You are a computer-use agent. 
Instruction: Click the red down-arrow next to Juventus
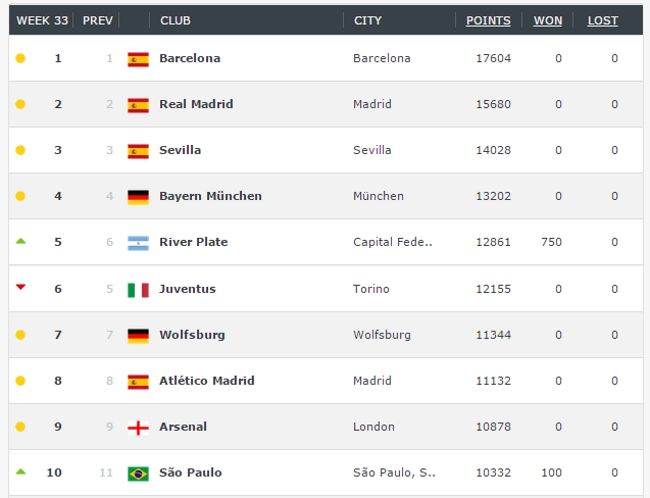[20, 288]
